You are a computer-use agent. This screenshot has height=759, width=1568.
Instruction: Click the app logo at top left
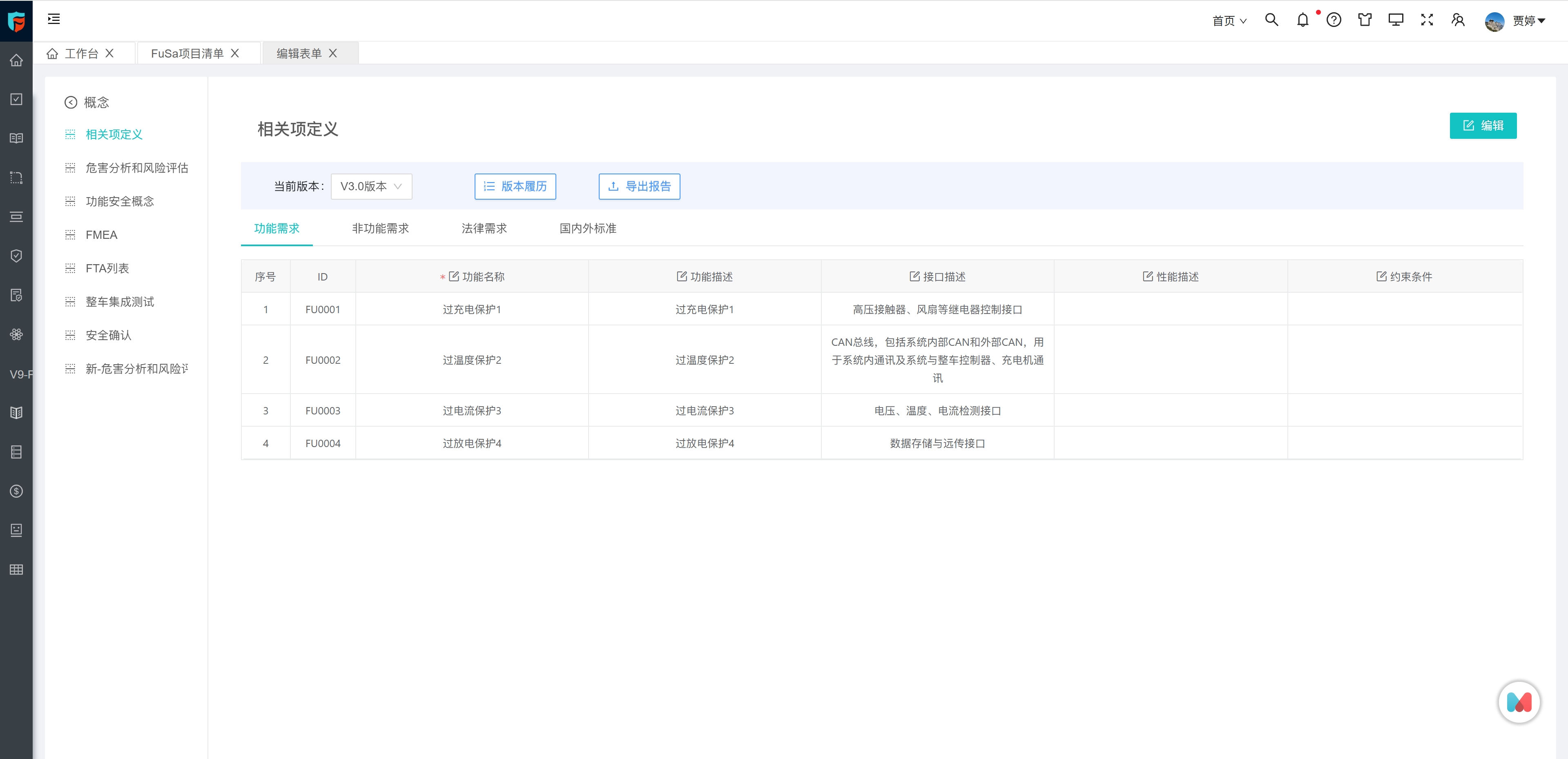point(16,21)
